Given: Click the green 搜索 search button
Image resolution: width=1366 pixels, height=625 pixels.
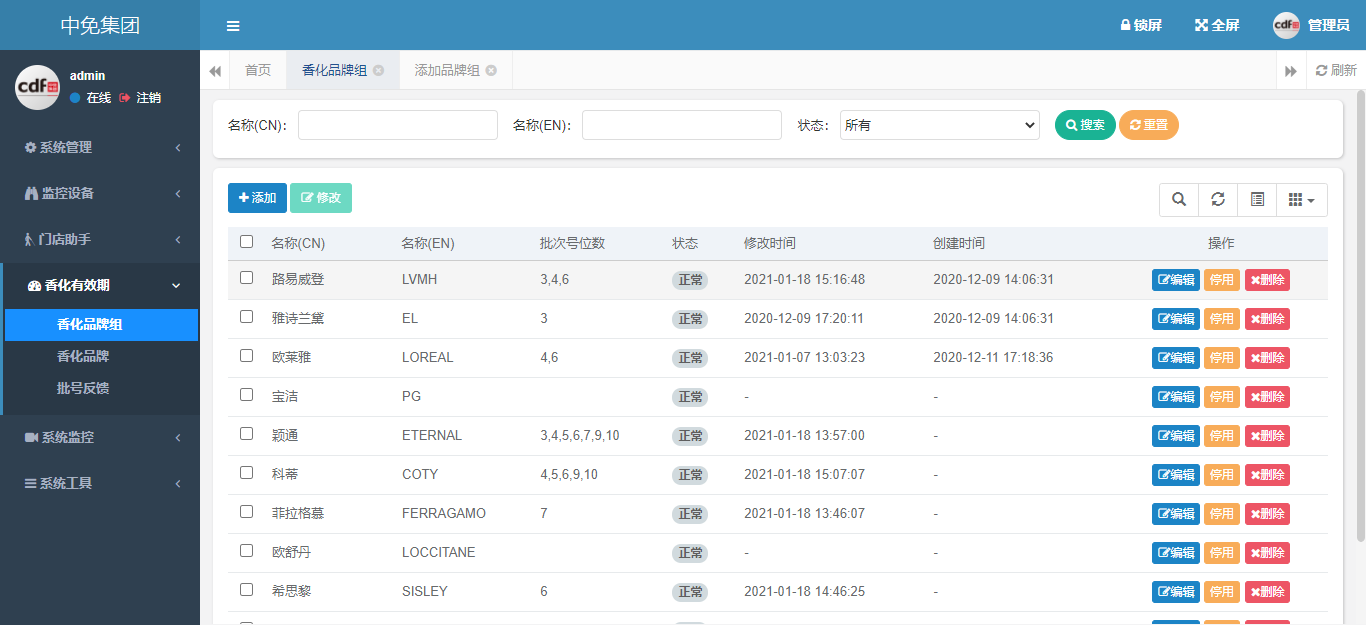Looking at the screenshot, I should [1085, 125].
